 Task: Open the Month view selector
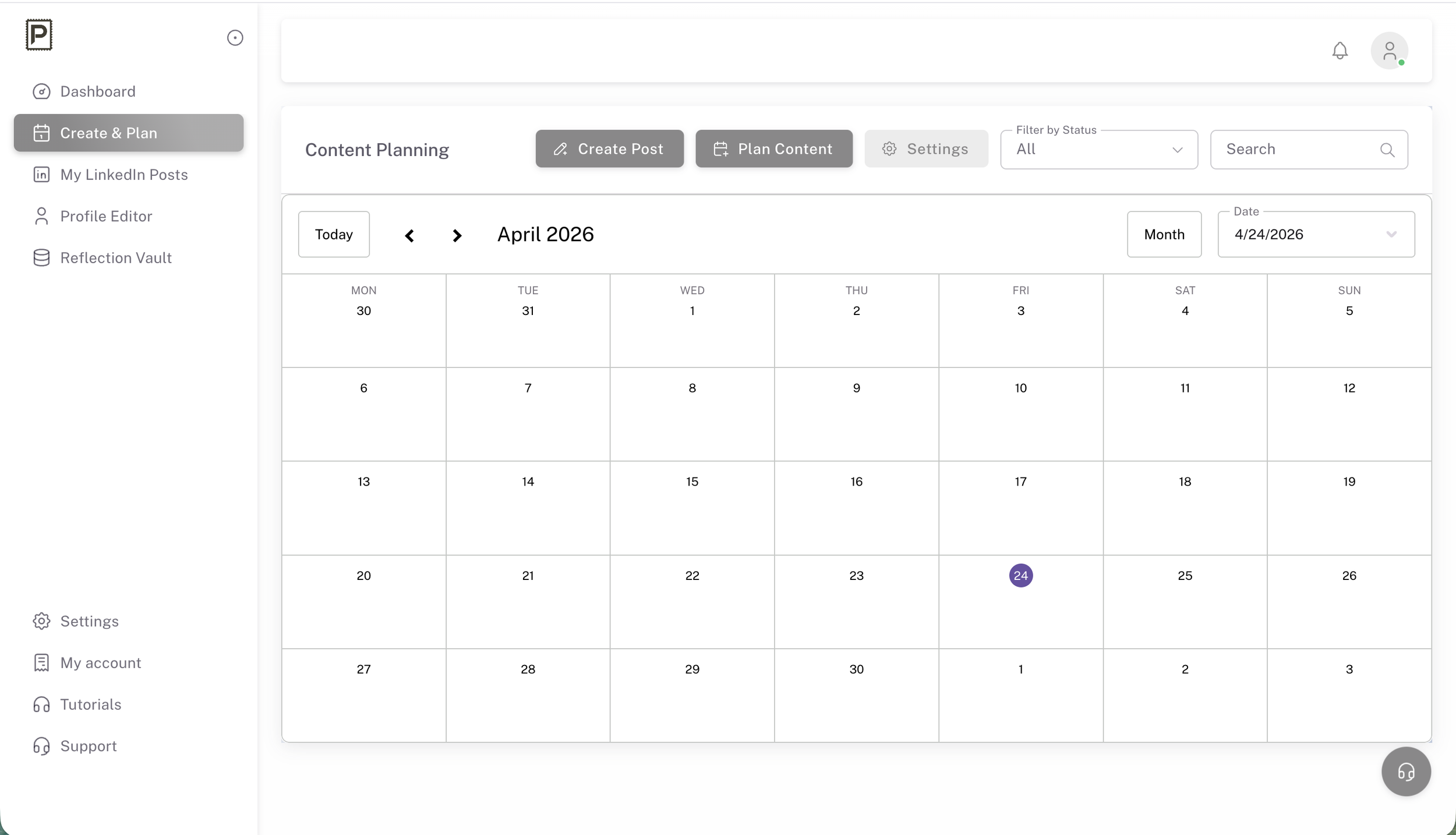(x=1164, y=234)
